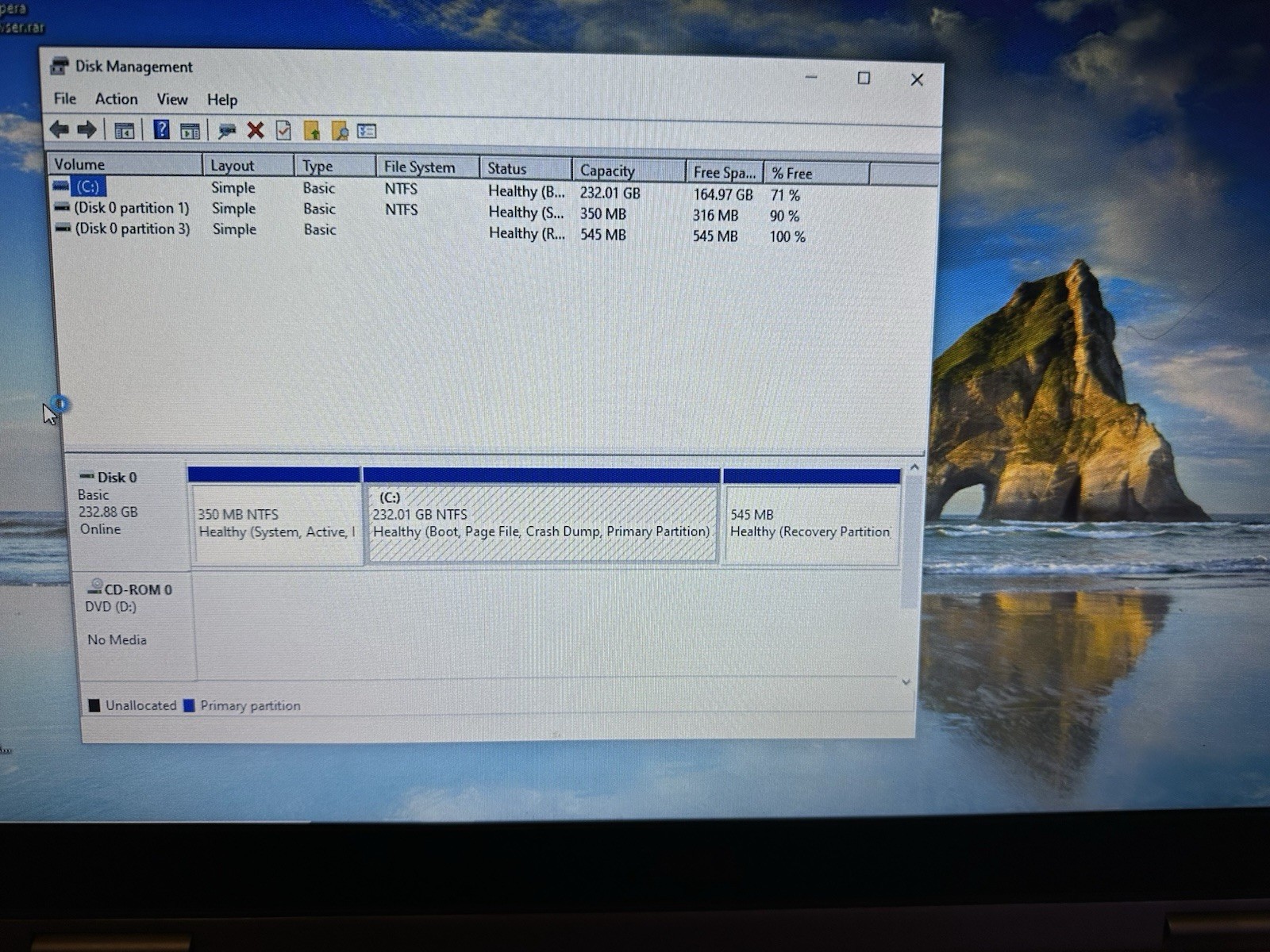Image resolution: width=1270 pixels, height=952 pixels.
Task: Select the 350 MB NTFS system partition block
Action: click(275, 516)
